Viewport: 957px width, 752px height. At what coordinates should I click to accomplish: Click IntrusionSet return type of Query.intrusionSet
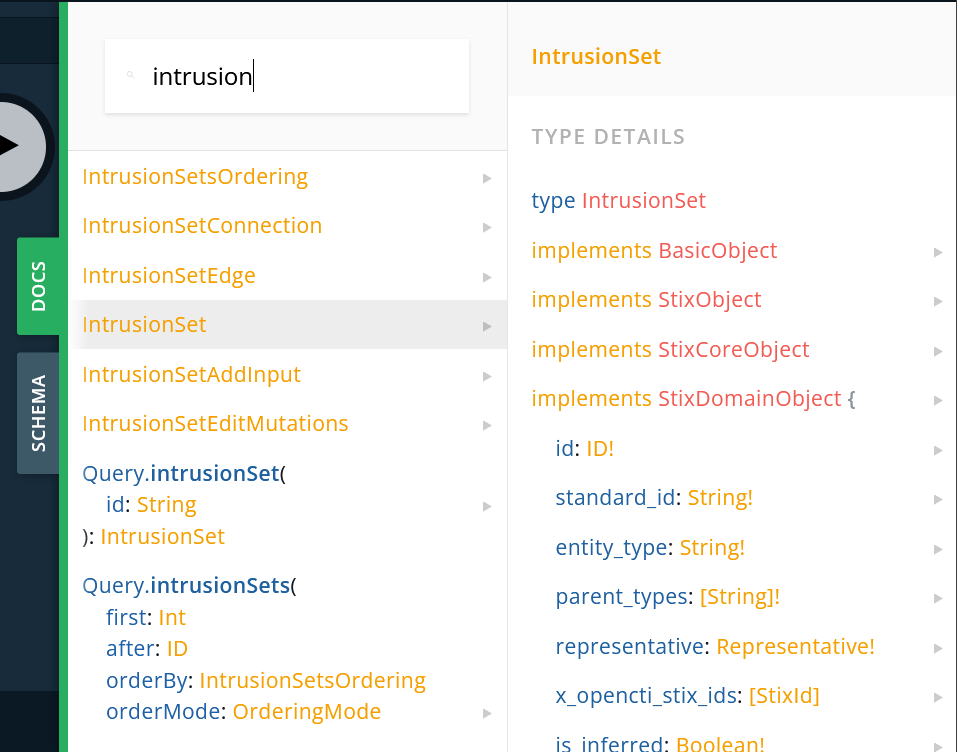(162, 537)
